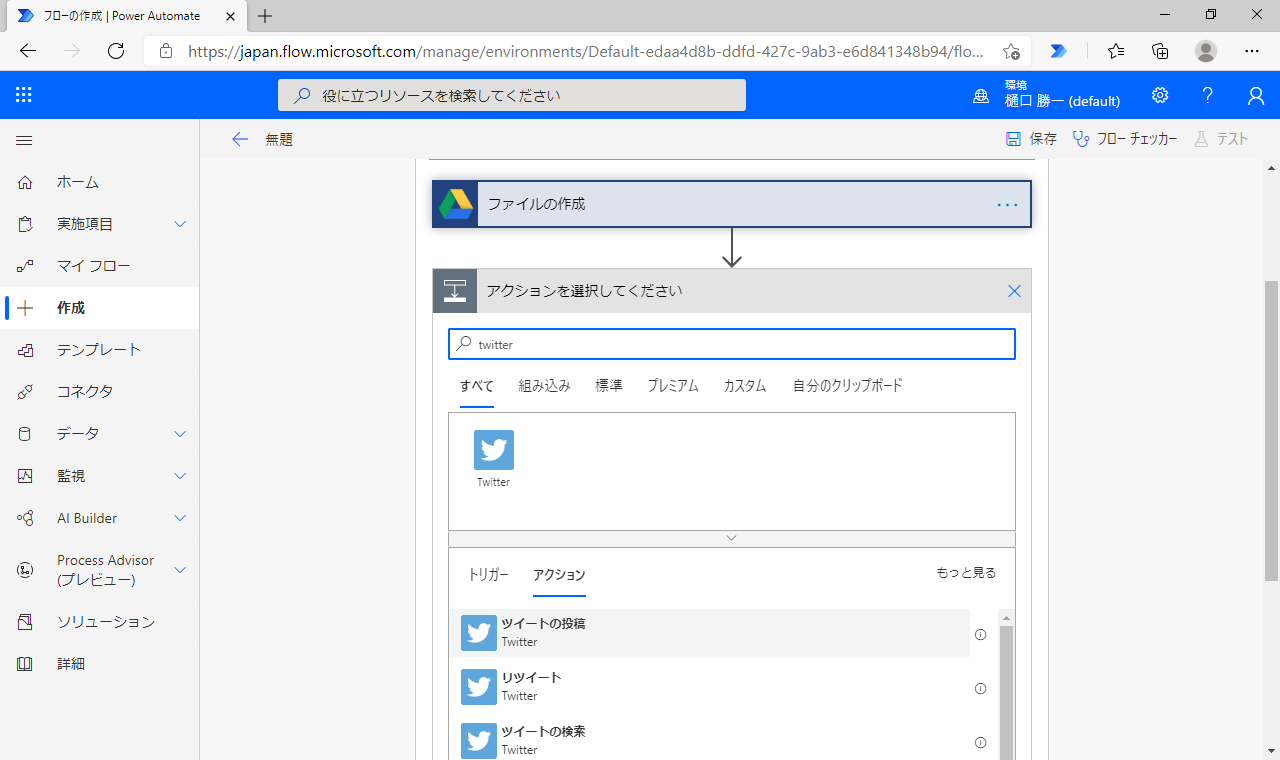This screenshot has height=760, width=1280.
Task: Click the action step insert icon in panel header
Action: [455, 291]
